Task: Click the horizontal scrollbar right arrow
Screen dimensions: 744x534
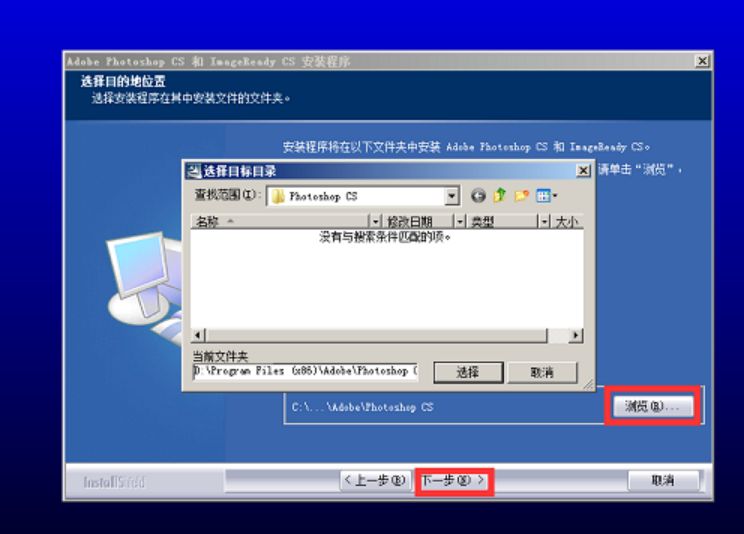Action: [576, 335]
